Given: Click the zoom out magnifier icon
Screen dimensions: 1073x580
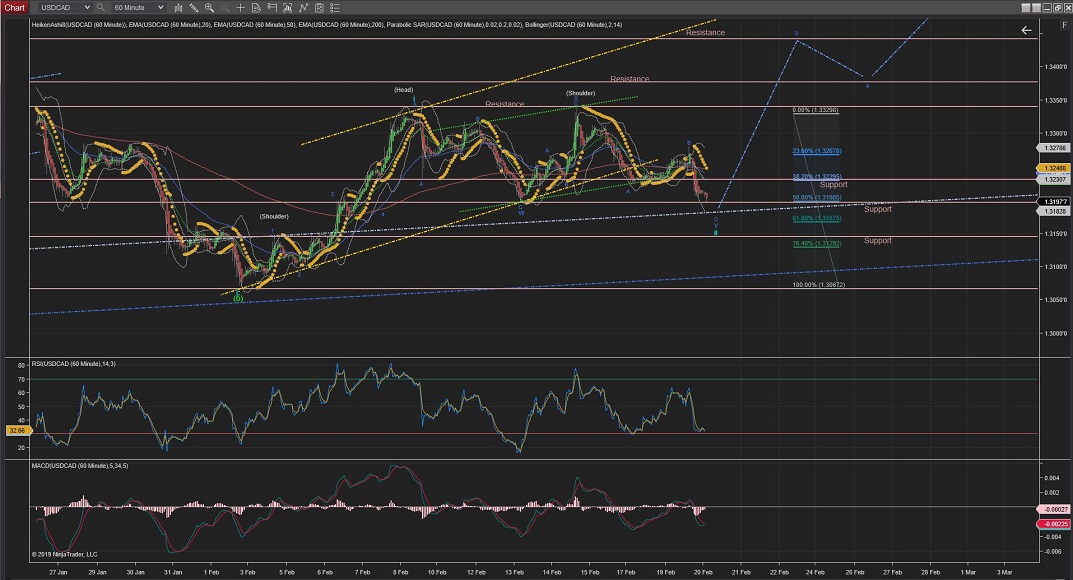Looking at the screenshot, I should [x=224, y=8].
